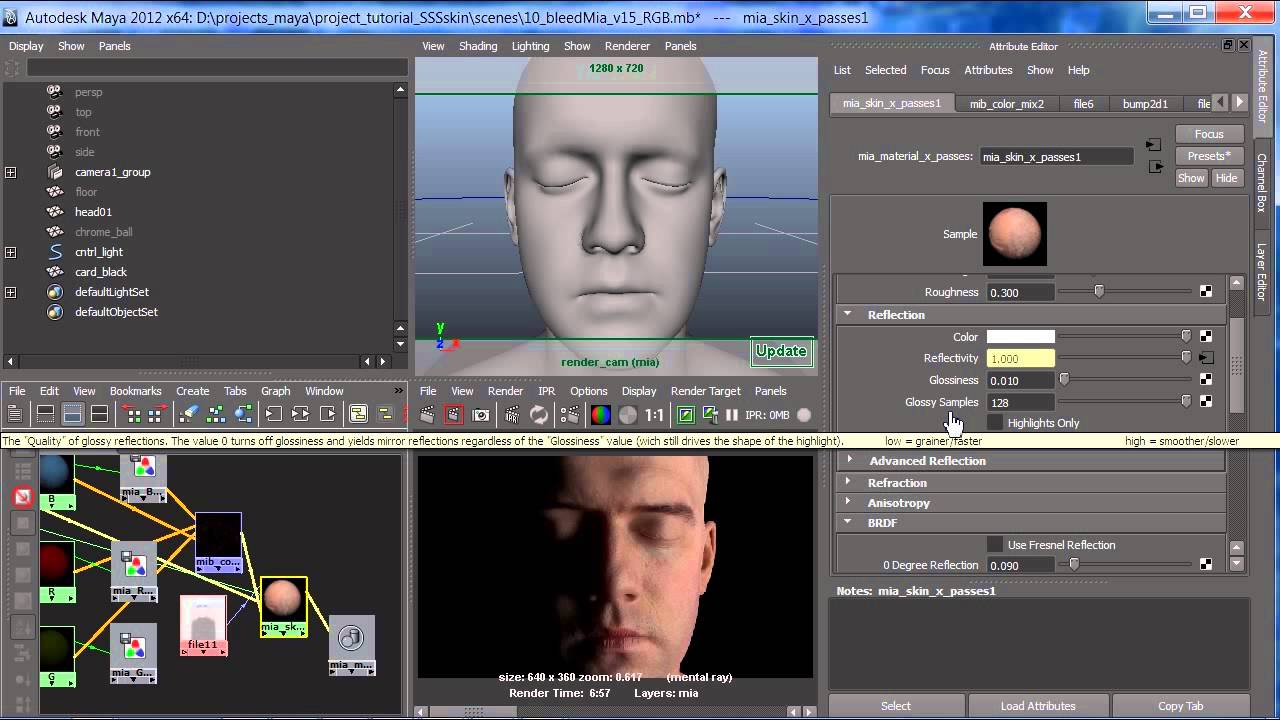Select card_black in the Outliner

[101, 272]
